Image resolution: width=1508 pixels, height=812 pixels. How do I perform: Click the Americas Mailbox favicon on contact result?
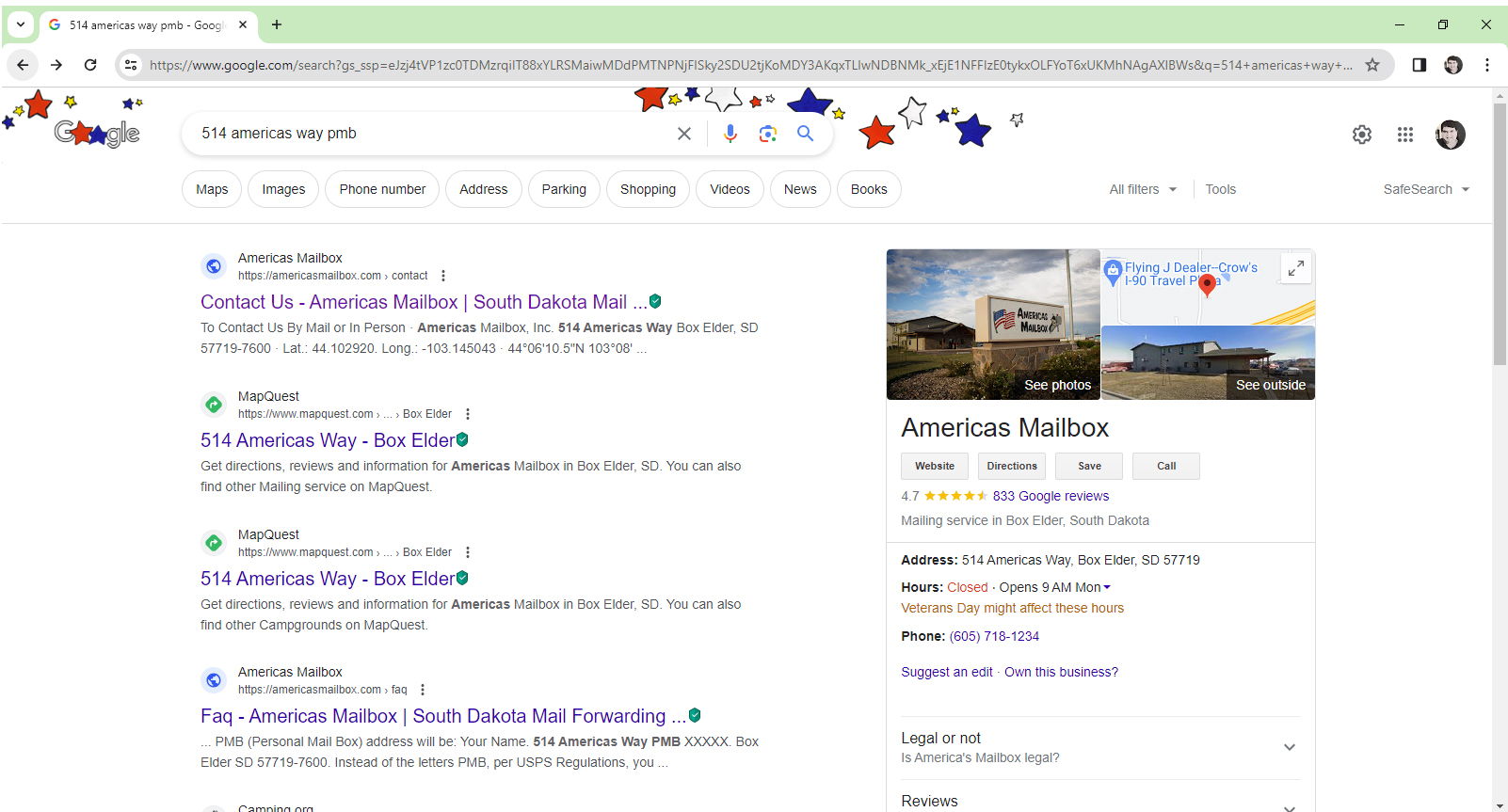[x=215, y=266]
